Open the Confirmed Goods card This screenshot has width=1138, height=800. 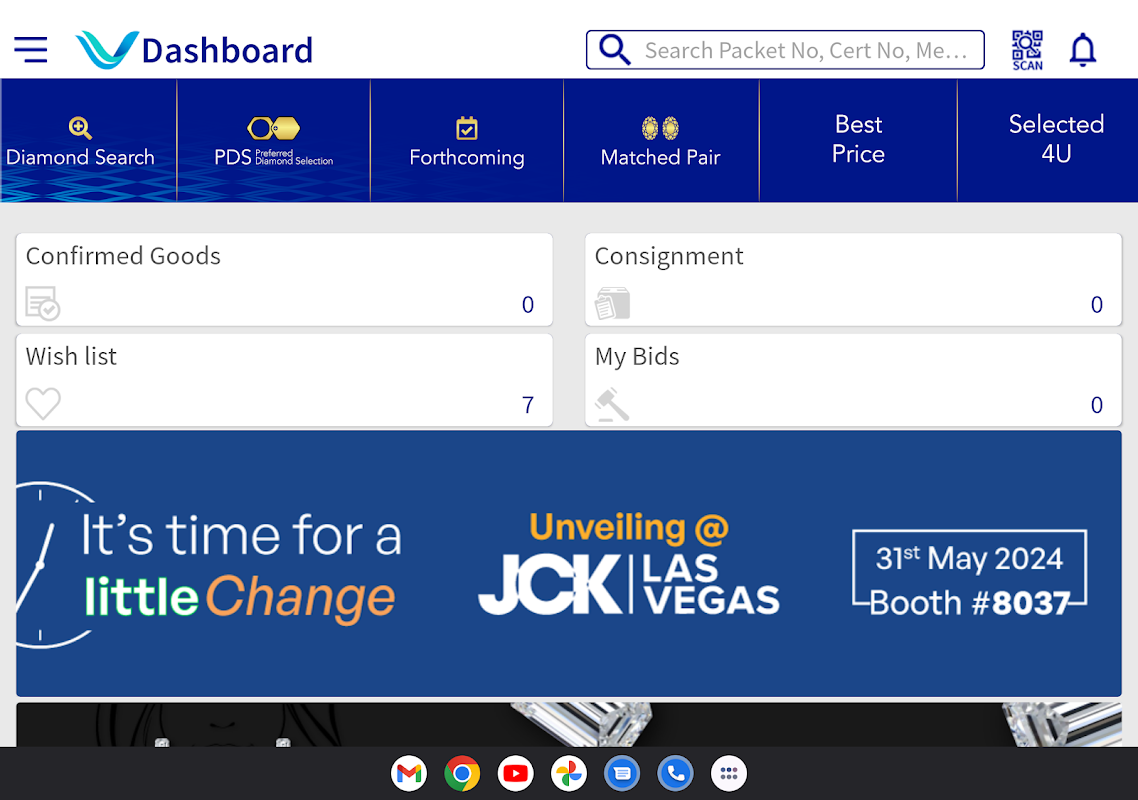284,279
